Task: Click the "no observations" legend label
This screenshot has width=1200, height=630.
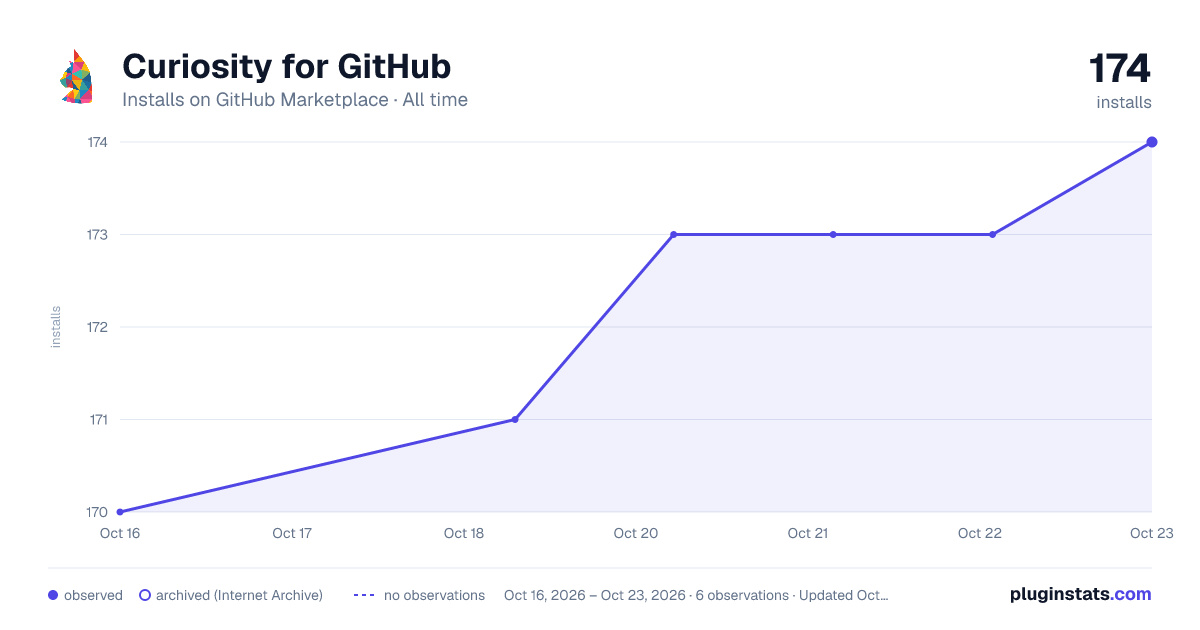Action: point(434,595)
